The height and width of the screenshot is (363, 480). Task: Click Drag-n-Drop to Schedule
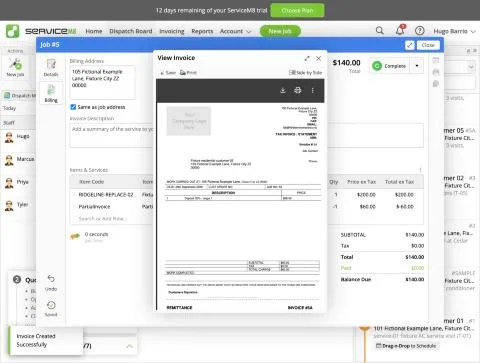[x=406, y=346]
